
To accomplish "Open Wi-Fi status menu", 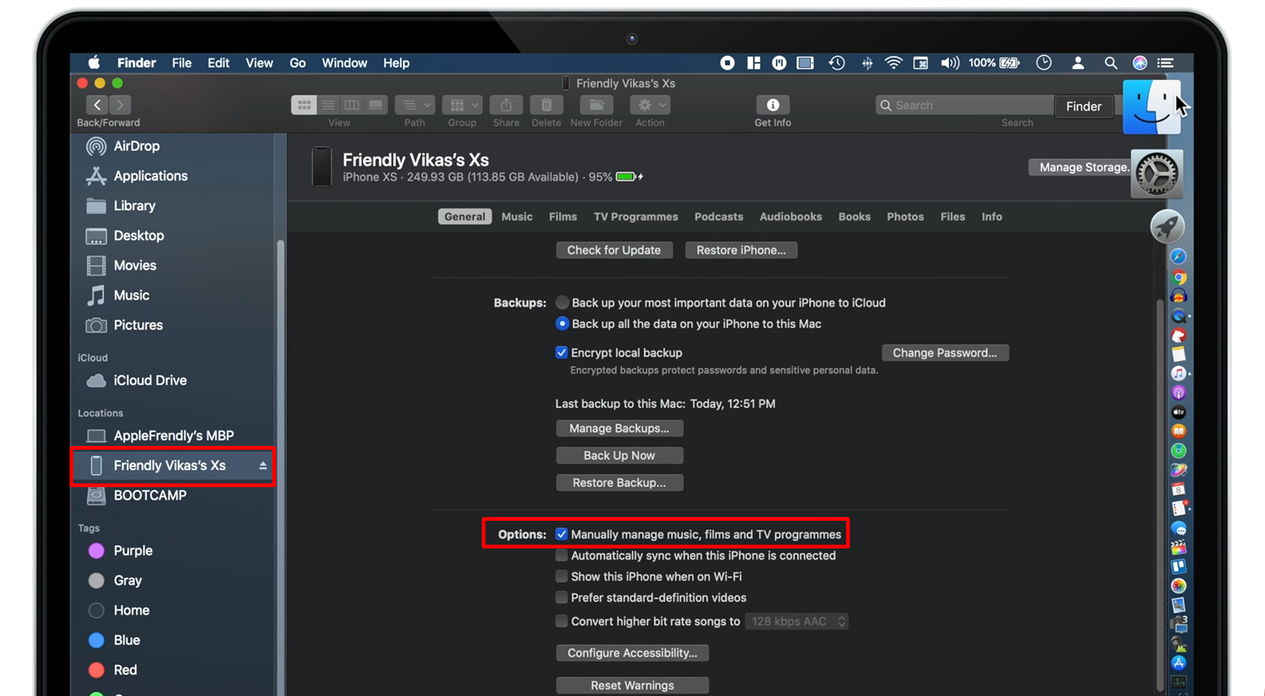I will pyautogui.click(x=893, y=62).
